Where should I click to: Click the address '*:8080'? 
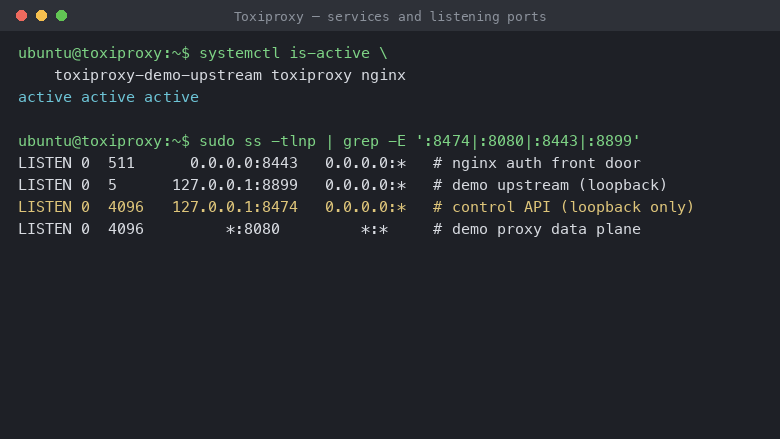(253, 229)
